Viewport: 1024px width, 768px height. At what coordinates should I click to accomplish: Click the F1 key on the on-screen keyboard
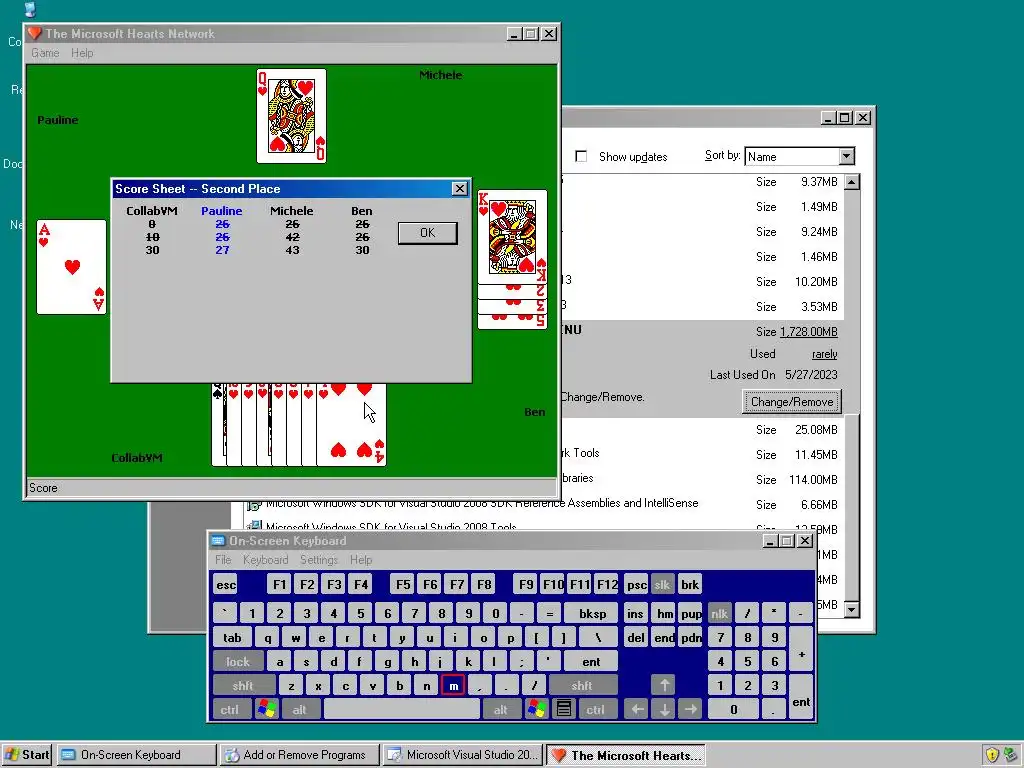pyautogui.click(x=280, y=584)
